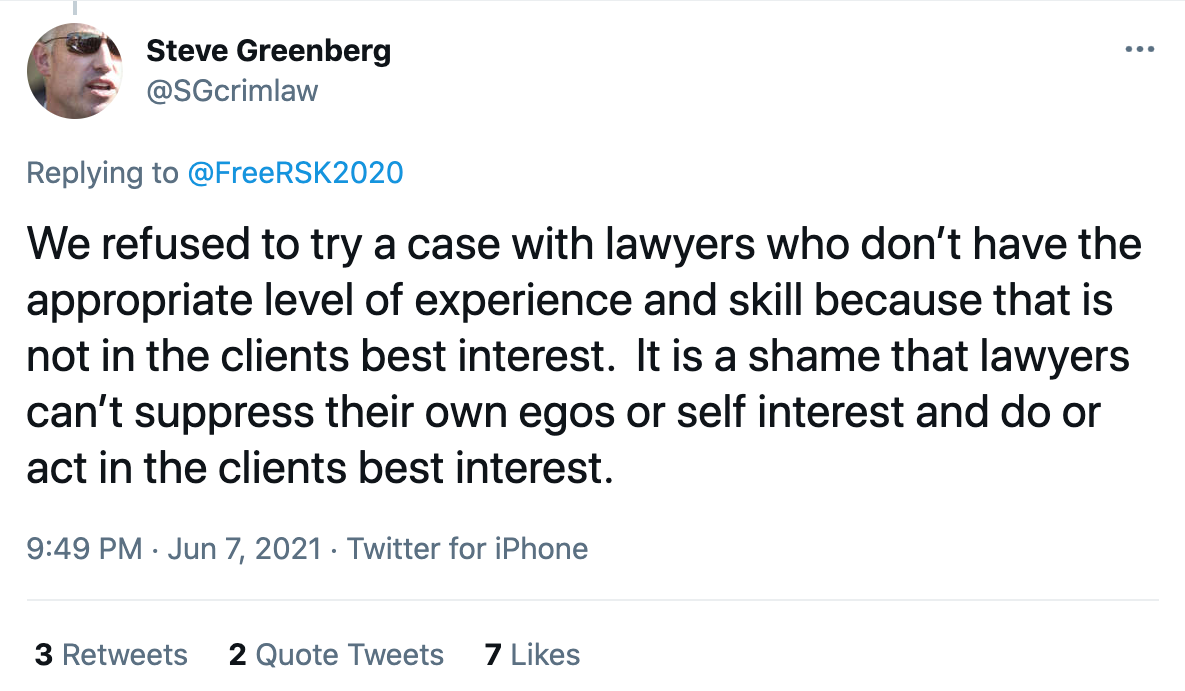Click the "Replying to" label
The width and height of the screenshot is (1185, 691).
tap(102, 173)
